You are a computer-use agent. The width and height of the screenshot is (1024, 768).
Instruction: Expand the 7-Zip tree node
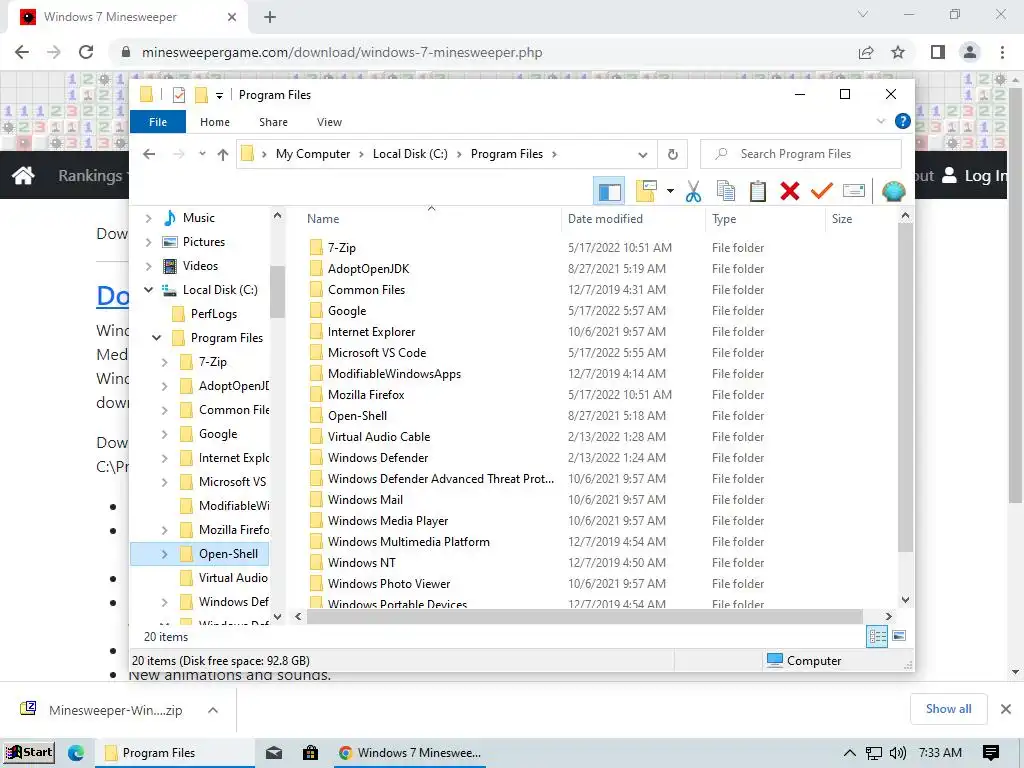165,362
